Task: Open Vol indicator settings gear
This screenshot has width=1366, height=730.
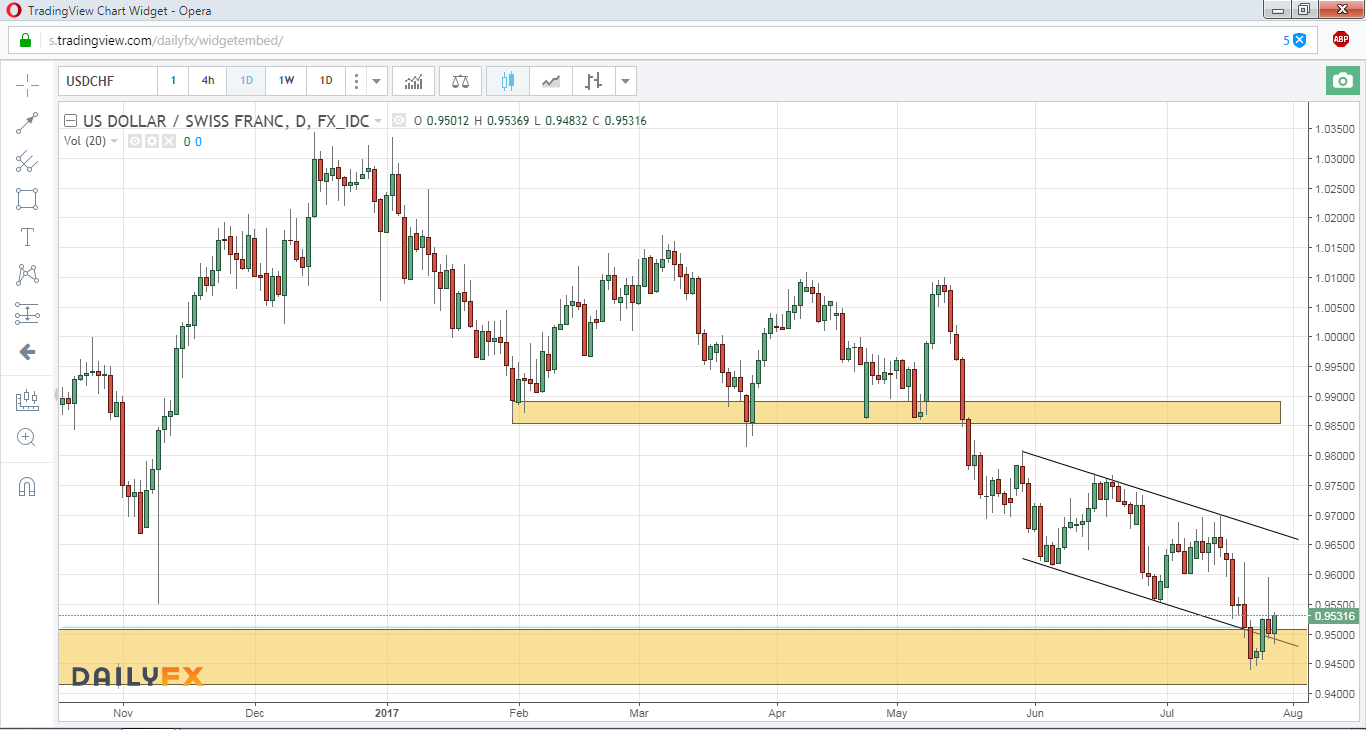Action: [x=152, y=141]
